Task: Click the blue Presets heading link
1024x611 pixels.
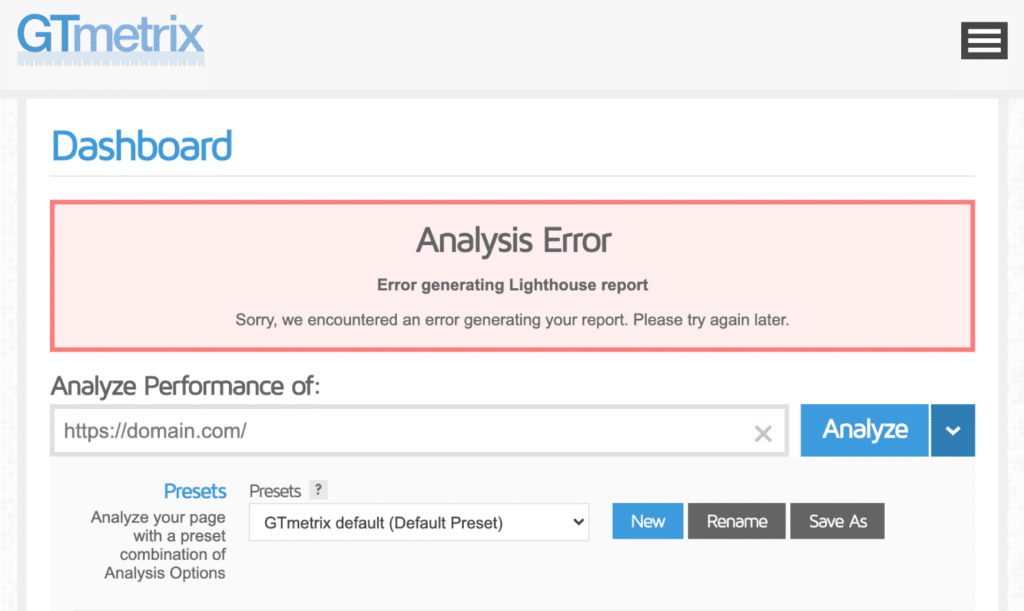Action: click(x=195, y=491)
